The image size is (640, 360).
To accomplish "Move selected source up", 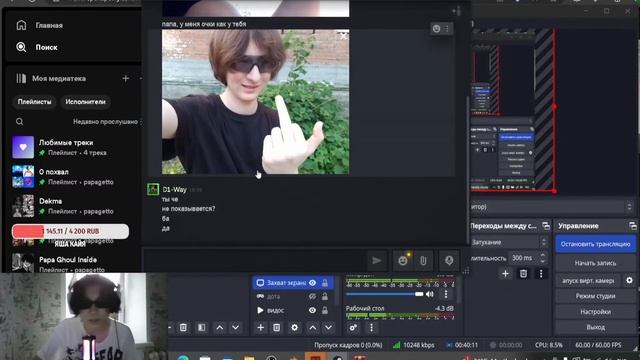I will click(x=313, y=327).
